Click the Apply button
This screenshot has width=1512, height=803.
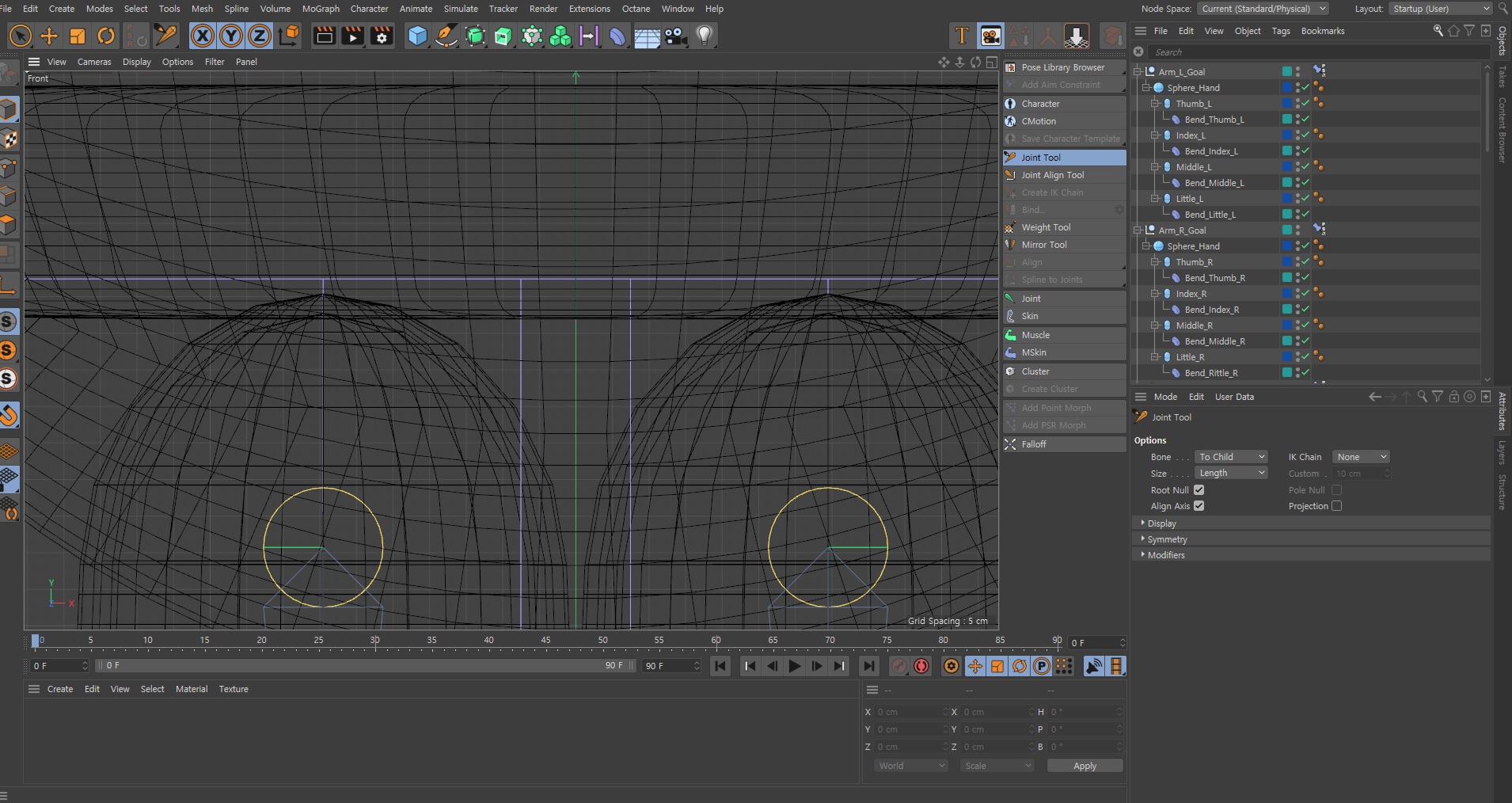1085,766
